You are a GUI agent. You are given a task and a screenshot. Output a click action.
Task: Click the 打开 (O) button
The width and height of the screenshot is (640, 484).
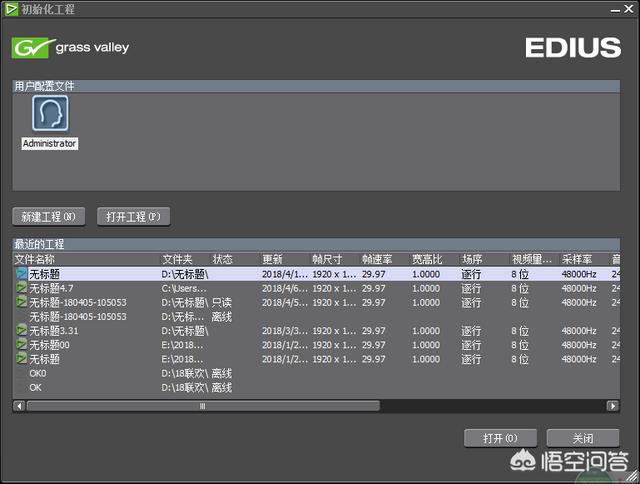pyautogui.click(x=500, y=438)
